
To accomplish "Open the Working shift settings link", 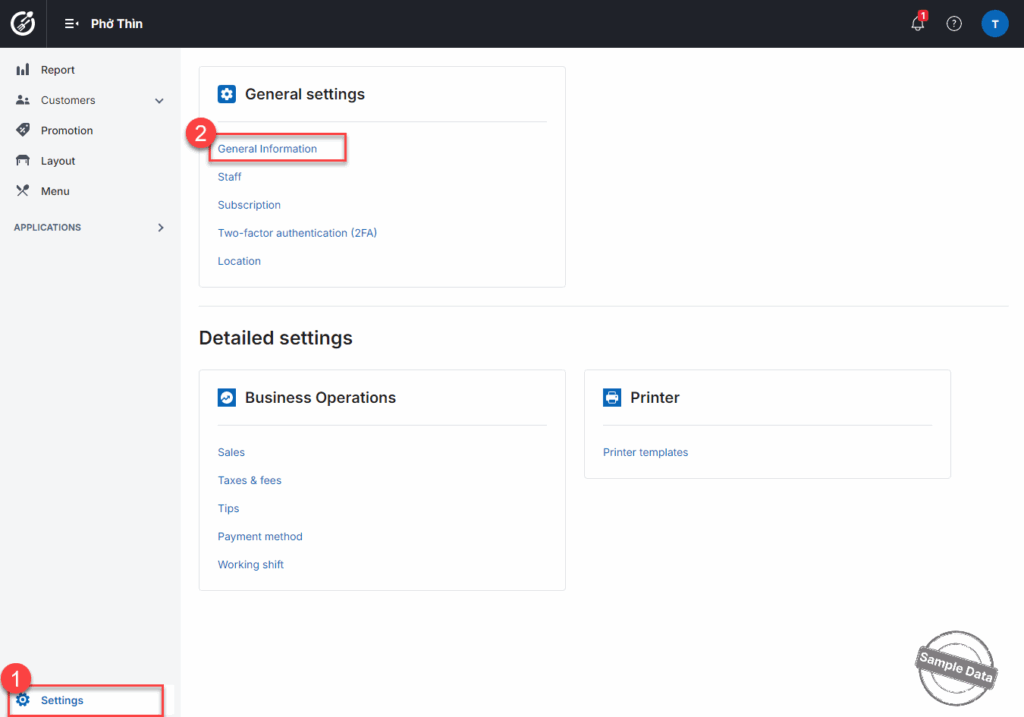I will point(251,565).
